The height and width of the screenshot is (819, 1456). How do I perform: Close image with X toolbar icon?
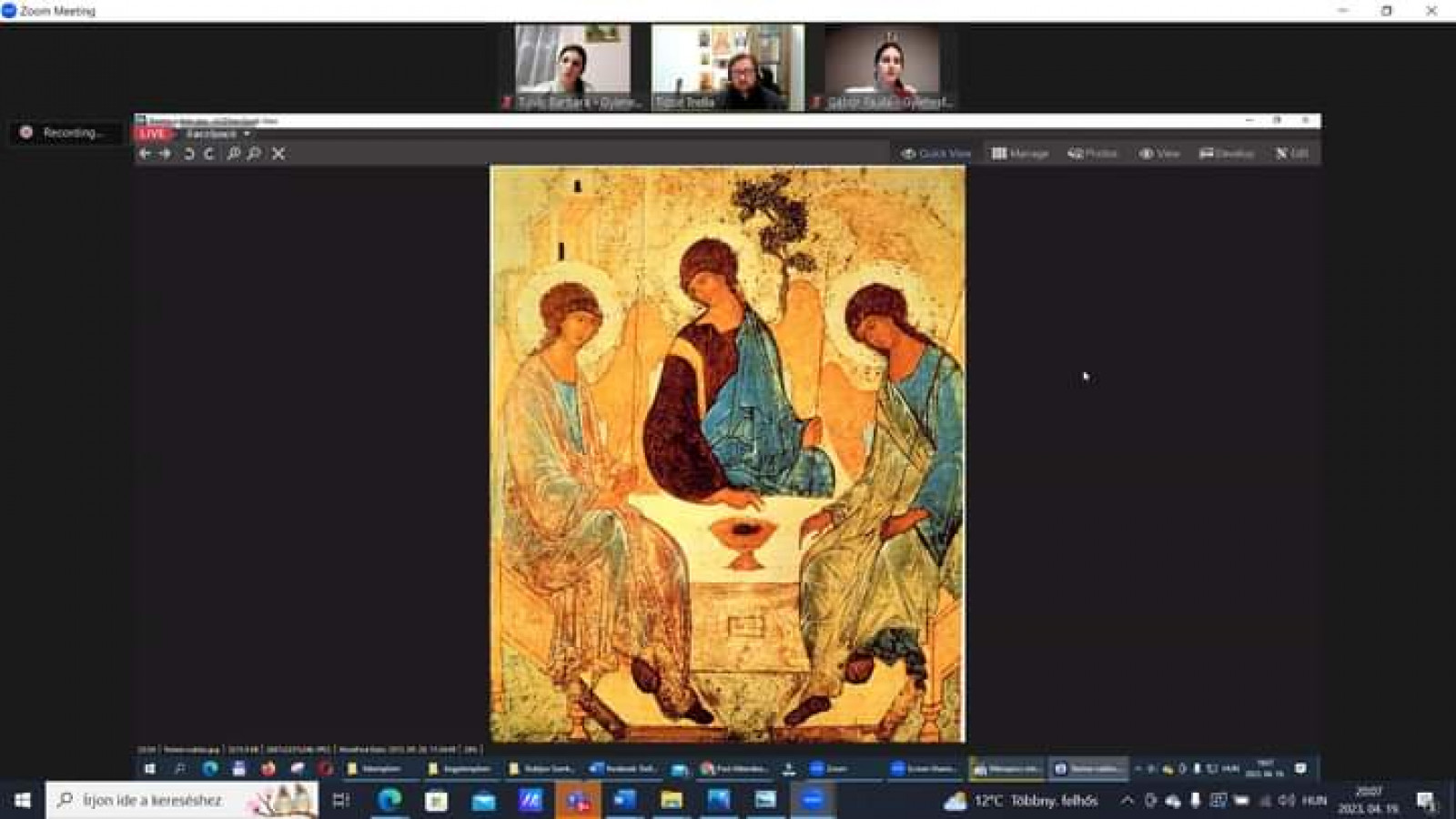[278, 154]
